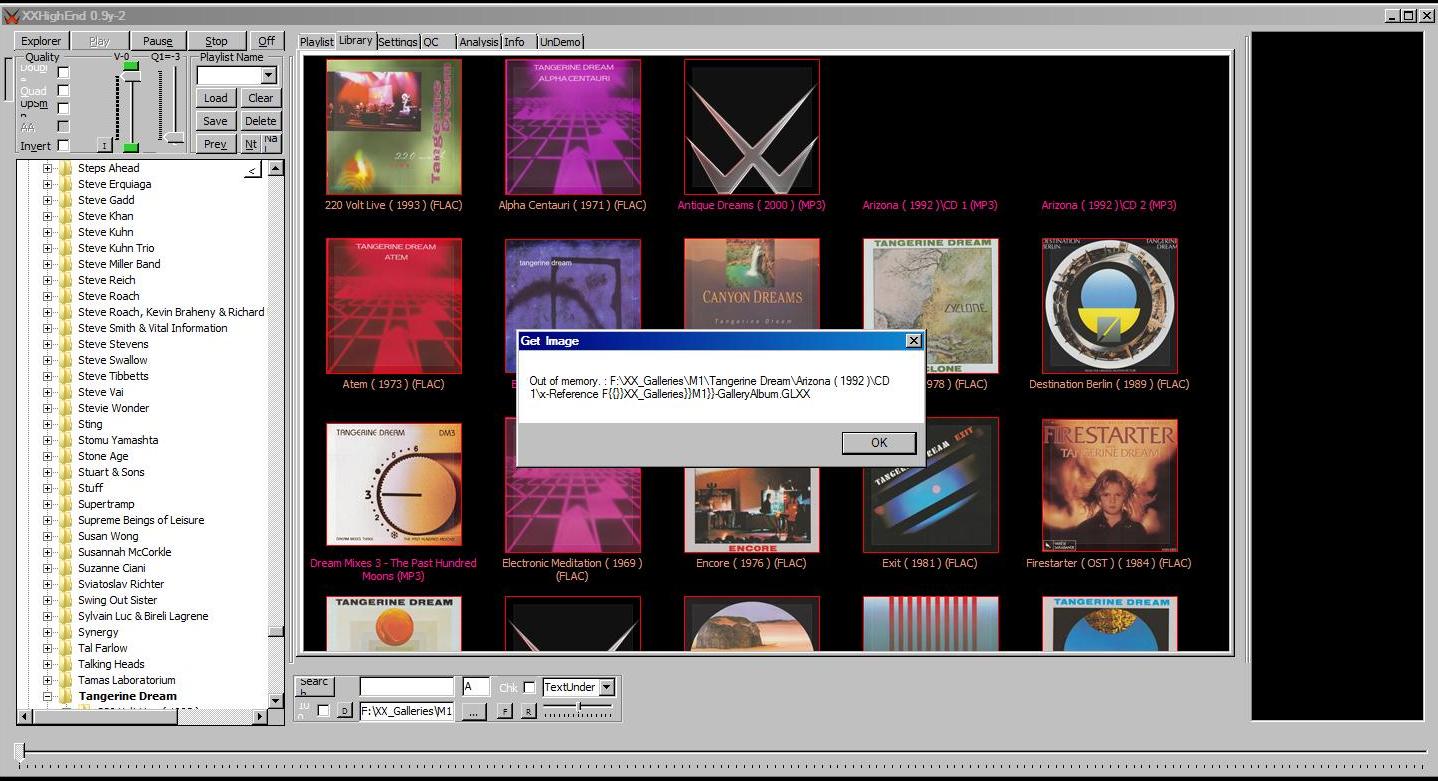This screenshot has height=781, width=1438.
Task: Click the folder icon next to Supertramp
Action: [x=66, y=504]
